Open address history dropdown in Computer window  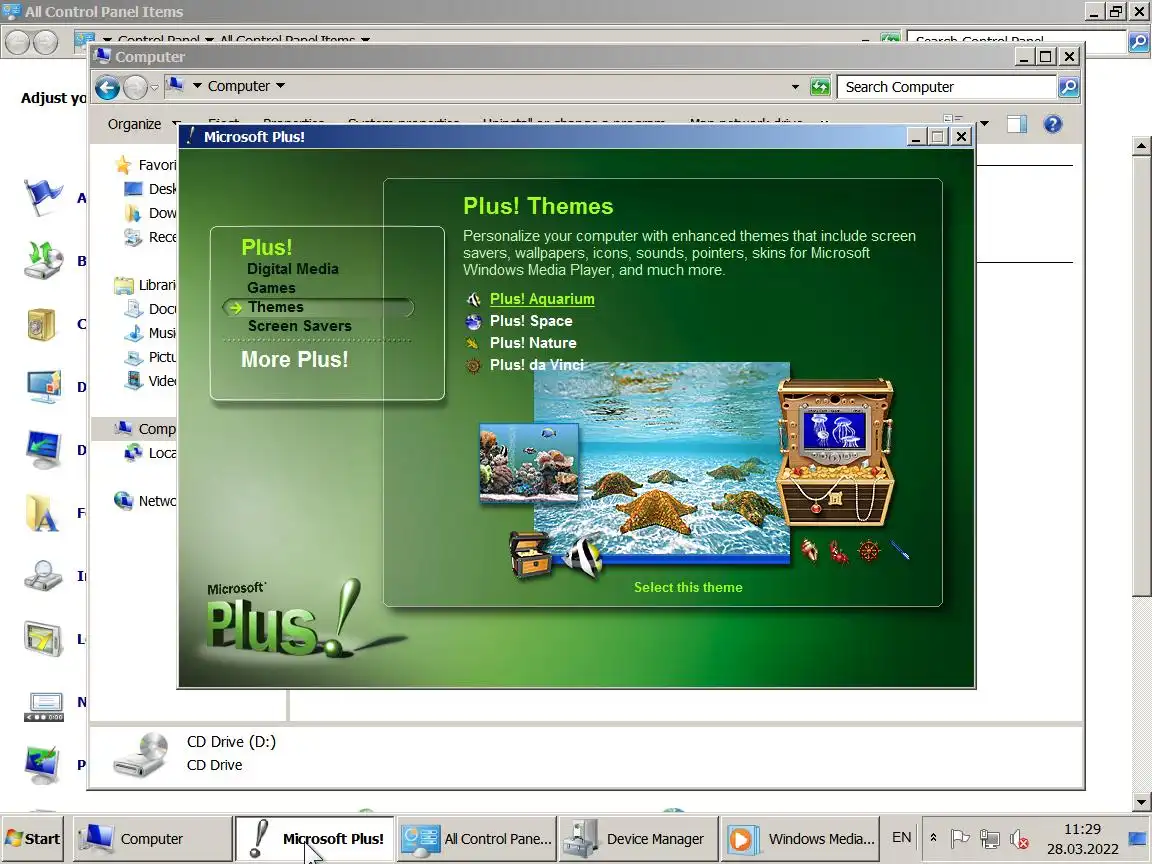795,87
